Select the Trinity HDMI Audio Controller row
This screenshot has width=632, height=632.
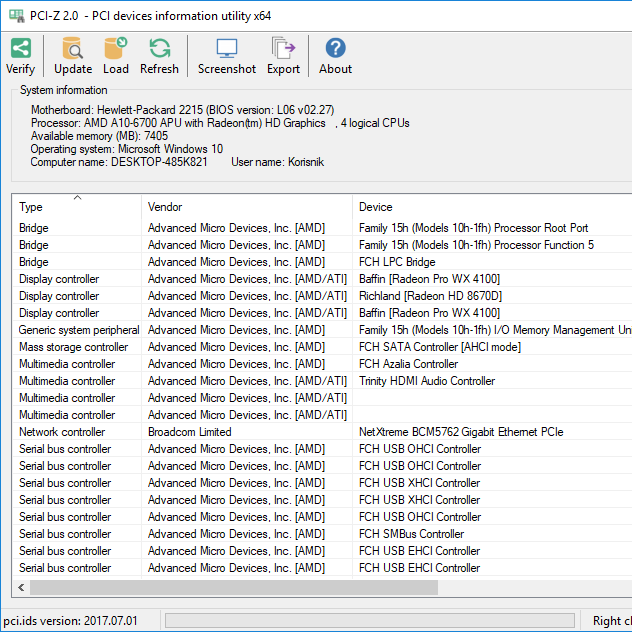point(426,381)
